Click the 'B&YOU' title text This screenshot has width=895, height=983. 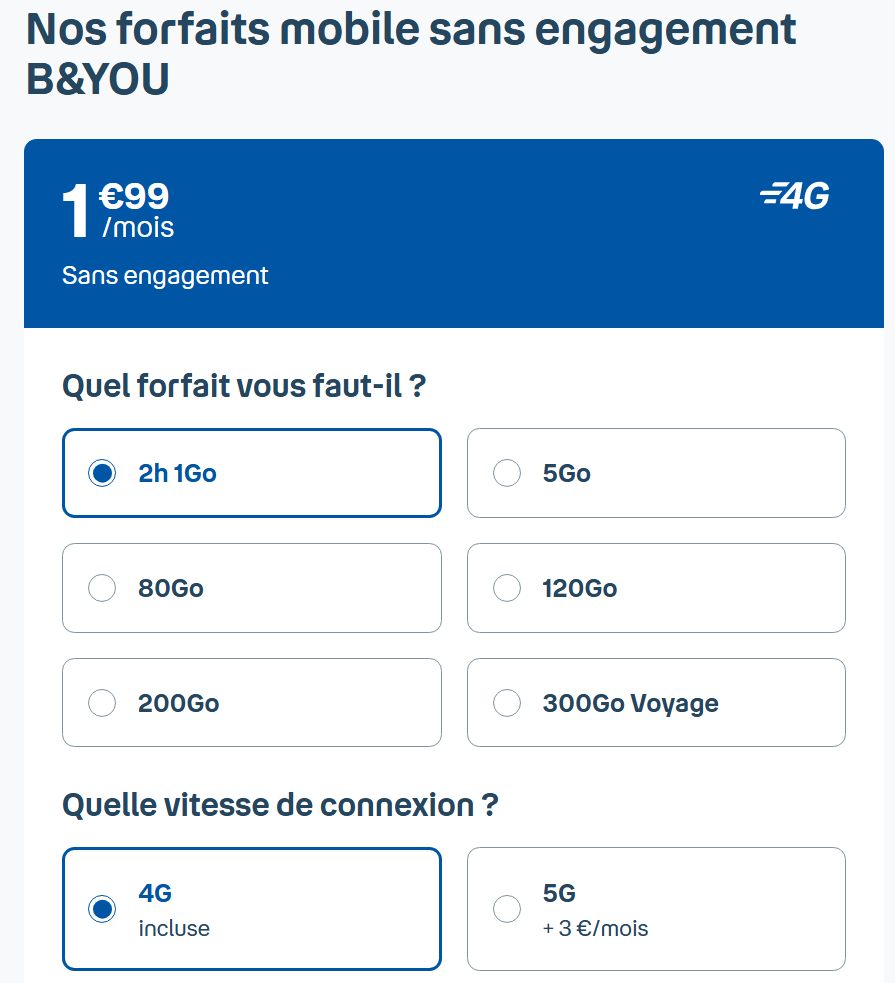[x=97, y=80]
